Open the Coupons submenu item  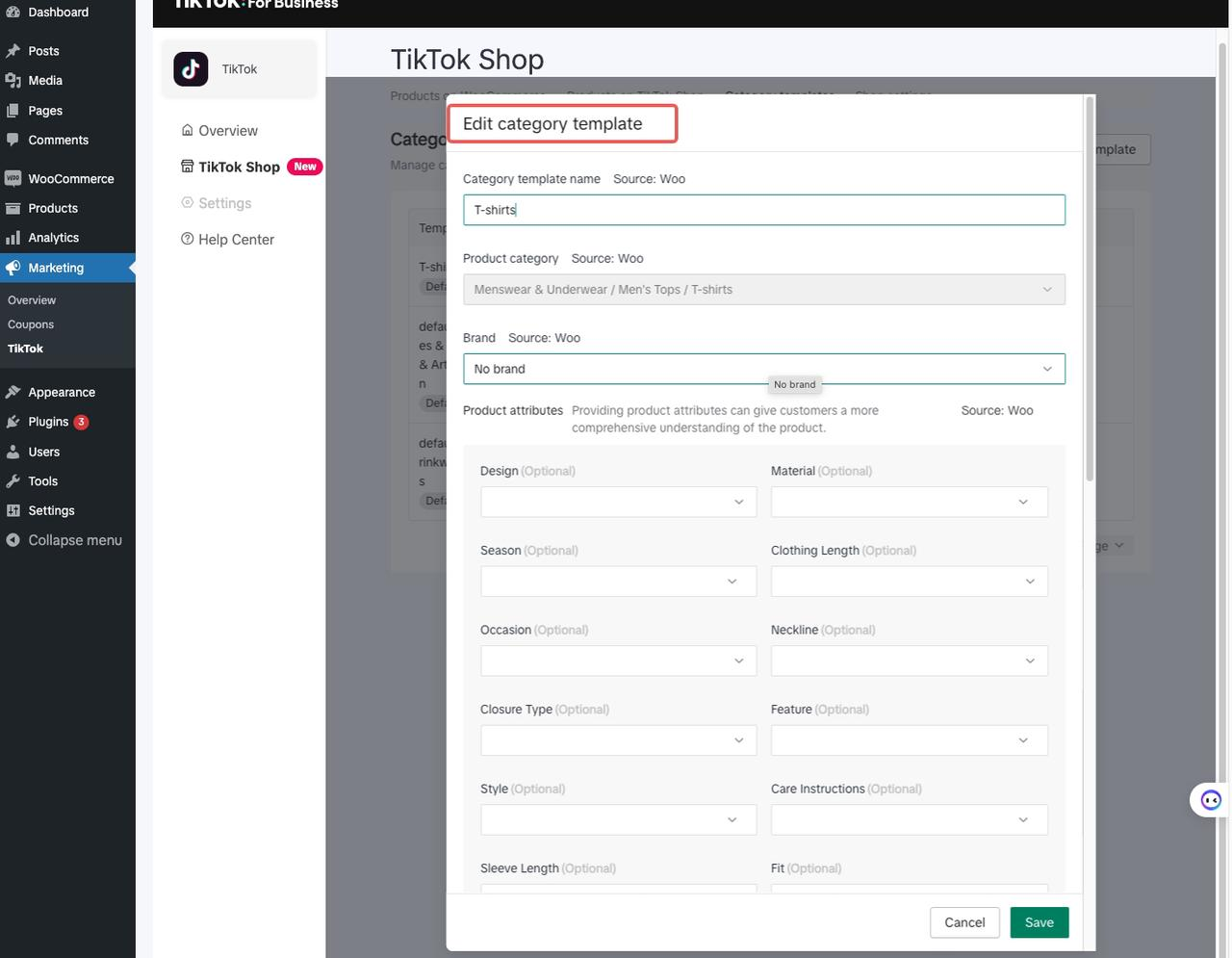(x=31, y=325)
